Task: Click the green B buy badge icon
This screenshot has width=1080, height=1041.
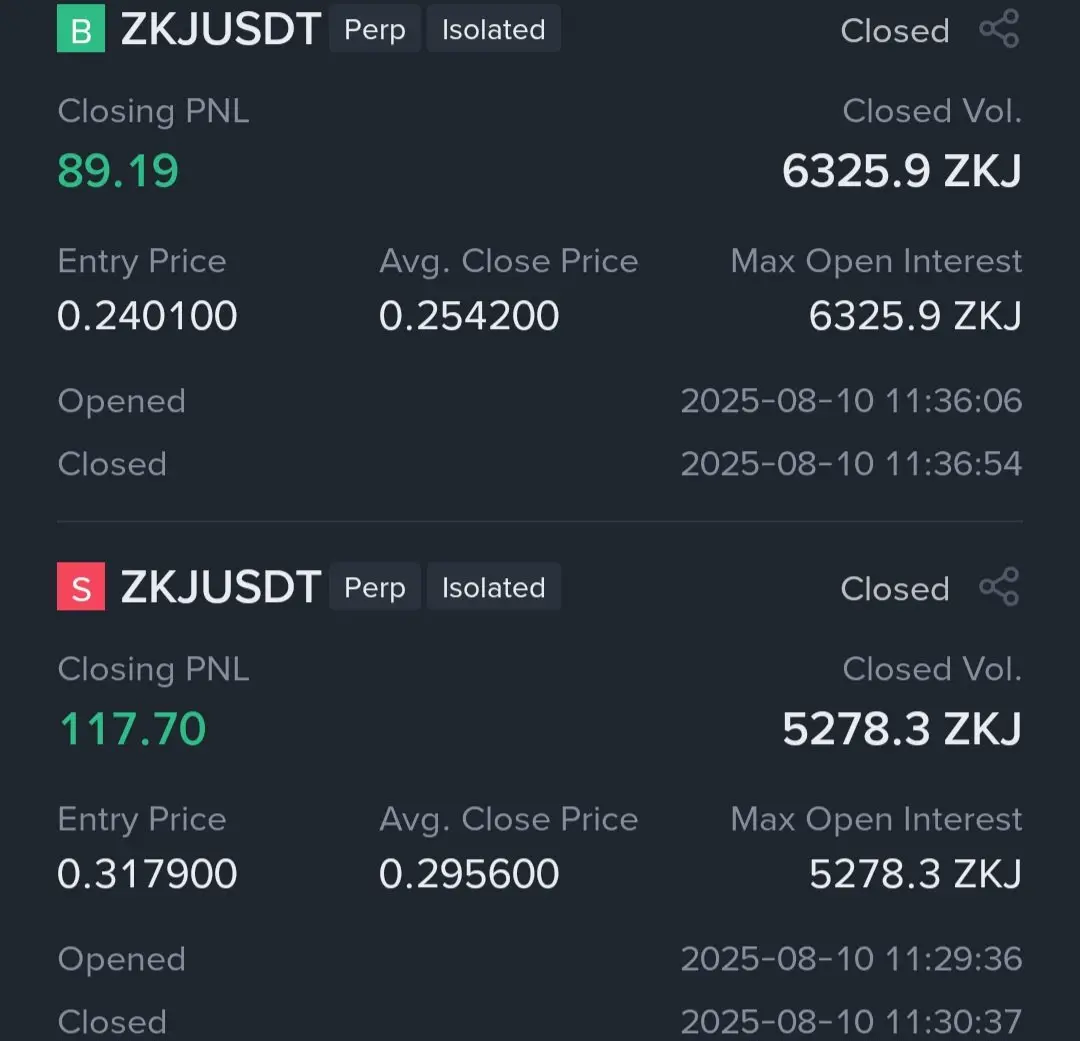Action: [81, 28]
